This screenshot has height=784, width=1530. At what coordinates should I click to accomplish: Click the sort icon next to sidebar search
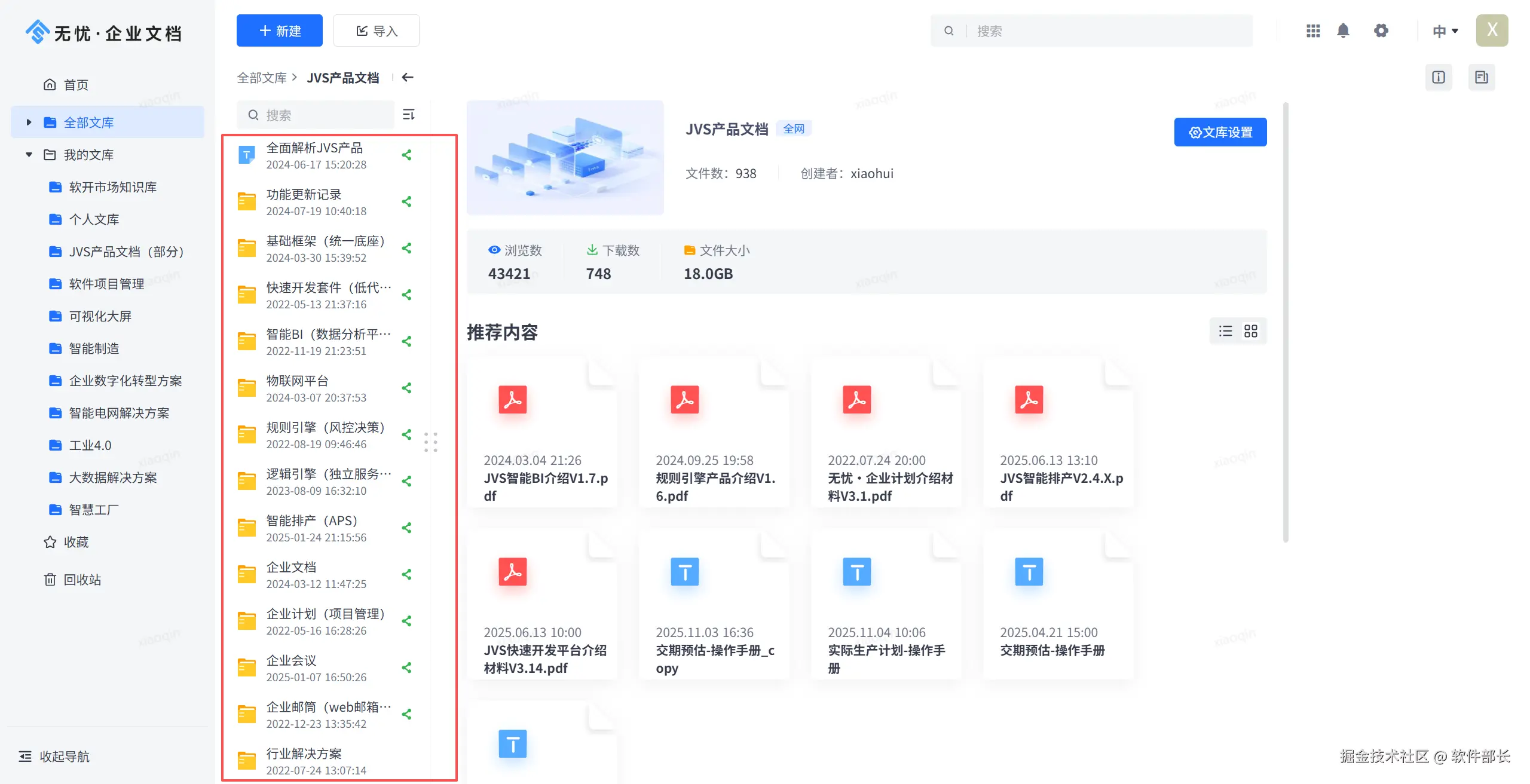point(409,114)
